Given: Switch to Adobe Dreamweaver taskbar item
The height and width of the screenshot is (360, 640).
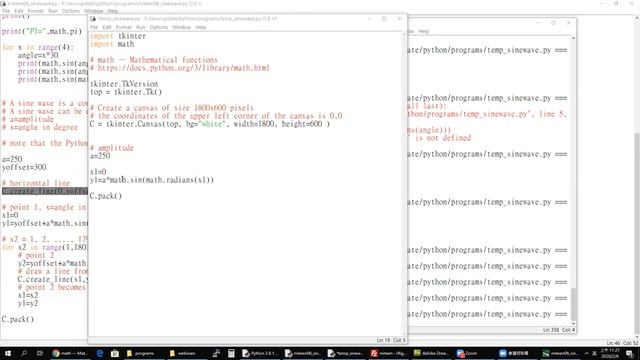Looking at the screenshot, I should coord(431,353).
